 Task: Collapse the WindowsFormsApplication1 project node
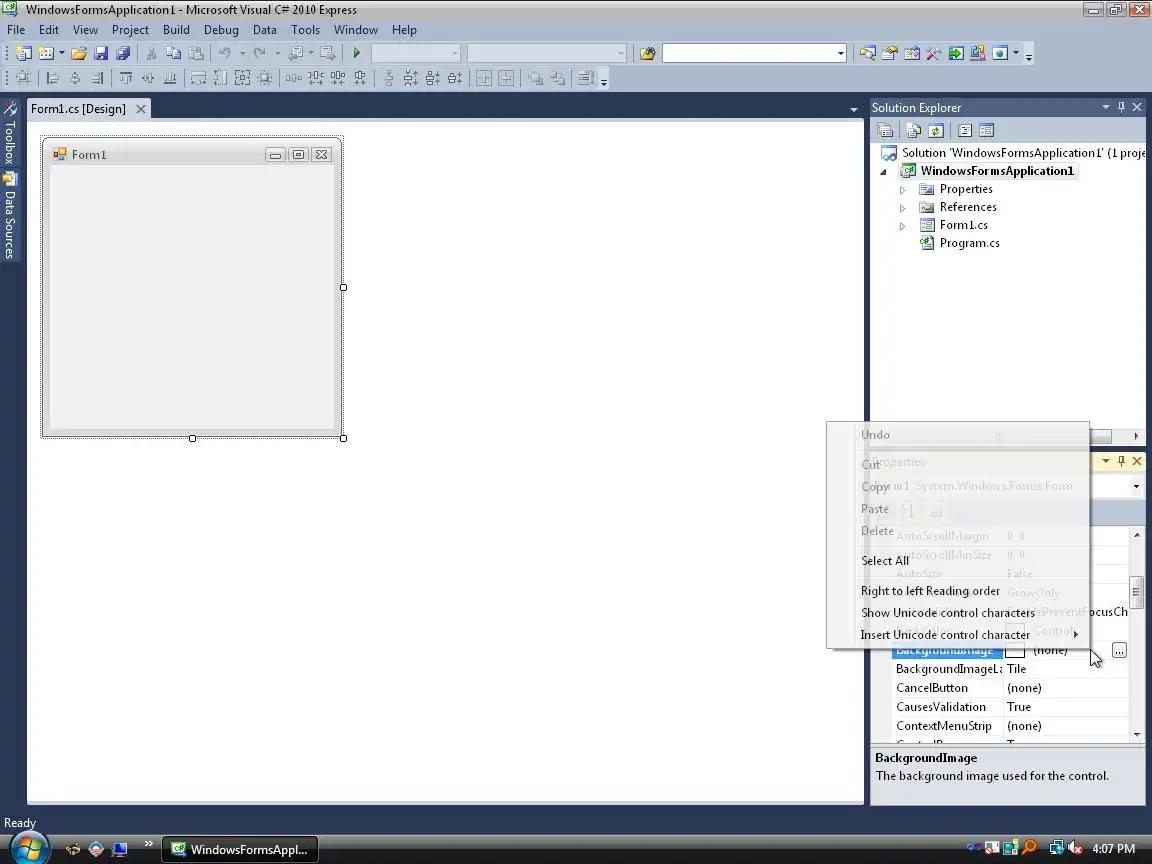coord(884,172)
